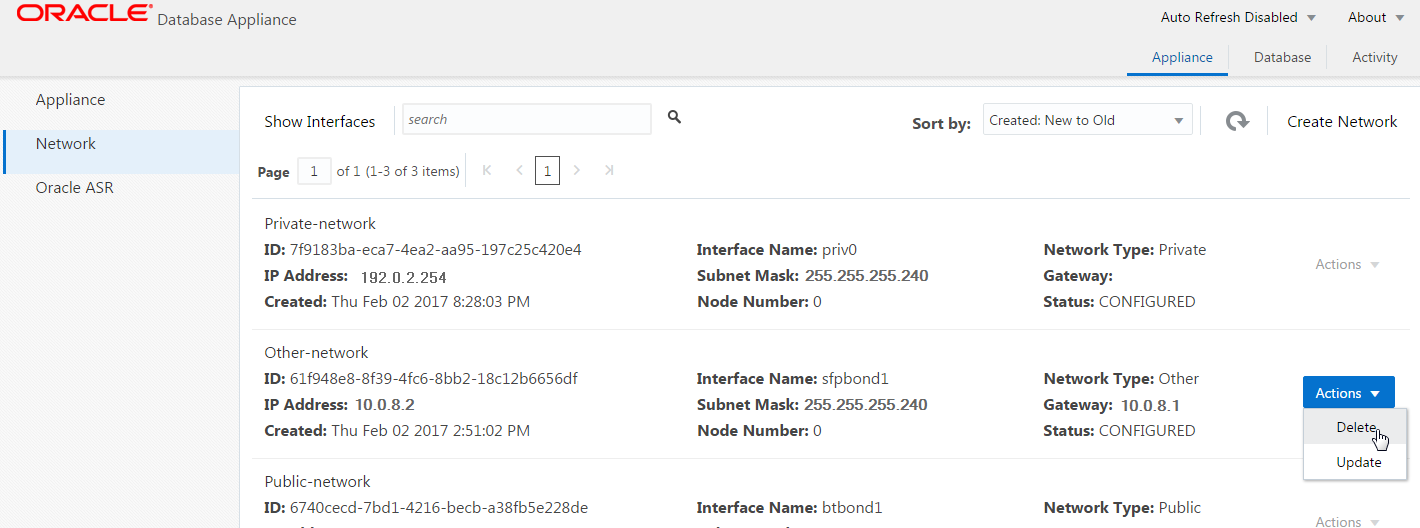Go to next page arrow
The image size is (1420, 528).
tap(577, 171)
